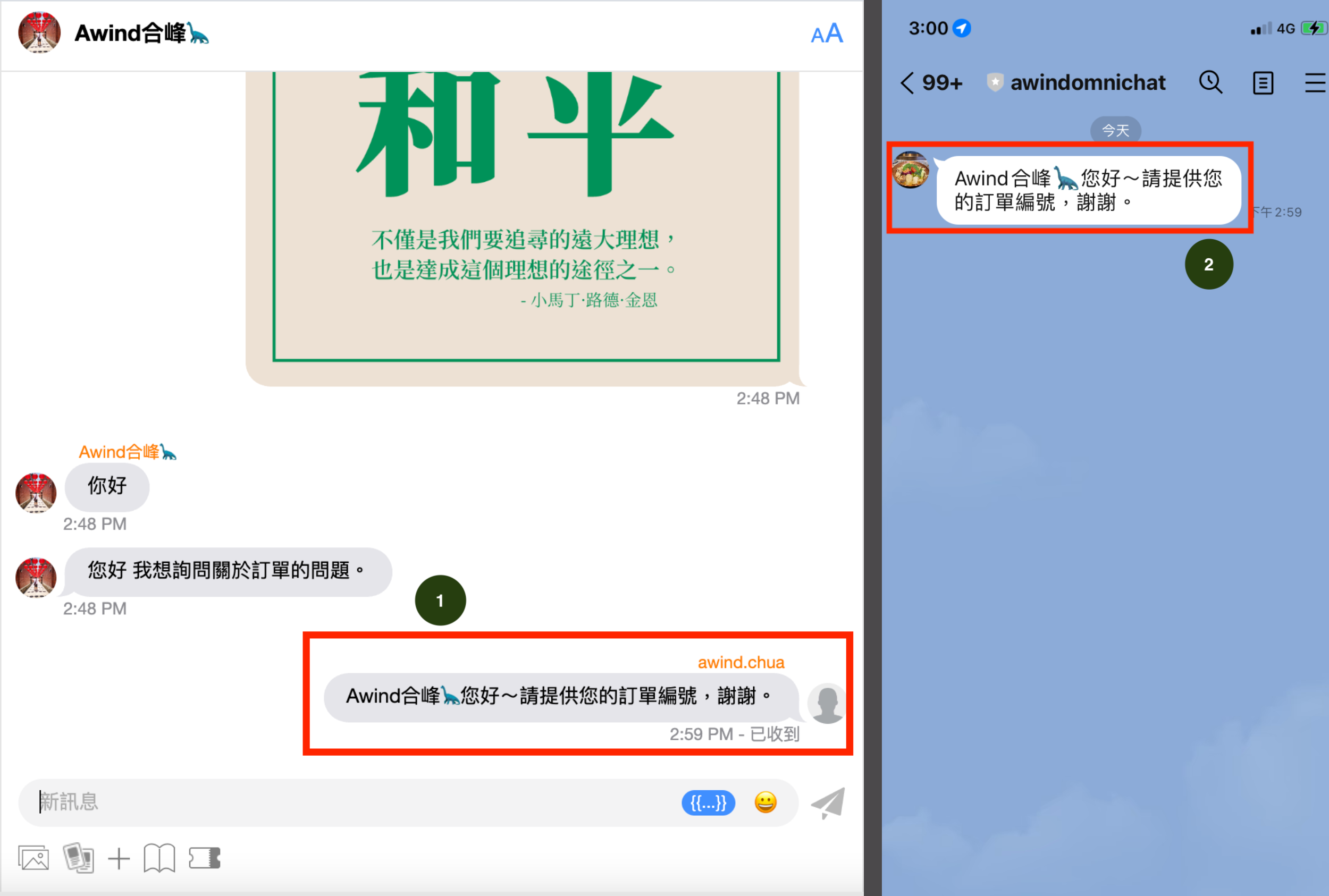
Task: Click the plus add icon
Action: [119, 858]
